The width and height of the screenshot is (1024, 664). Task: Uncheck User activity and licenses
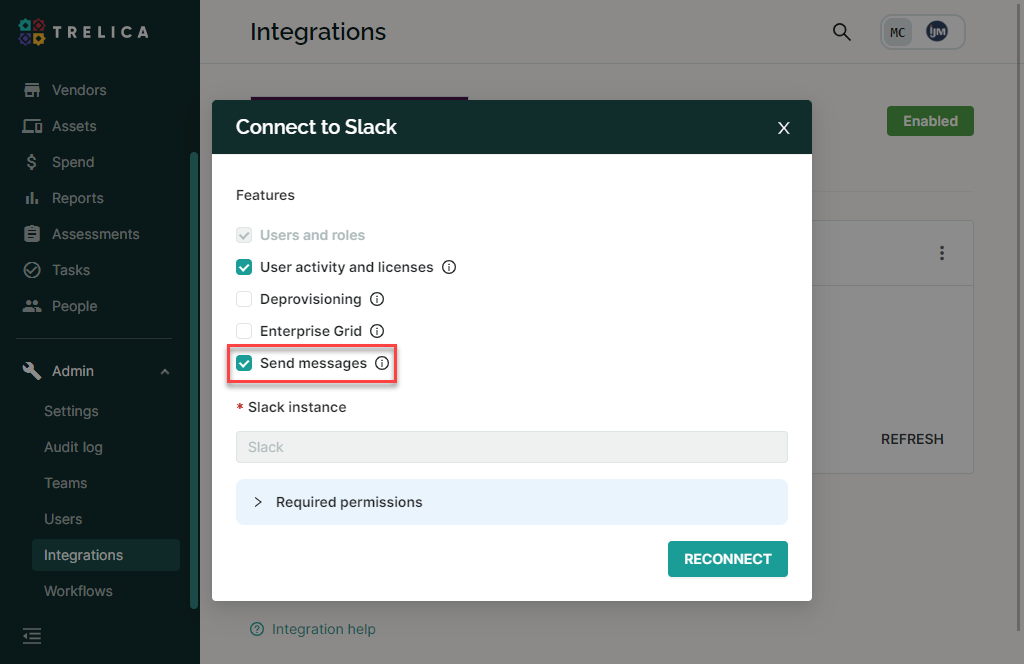(244, 267)
